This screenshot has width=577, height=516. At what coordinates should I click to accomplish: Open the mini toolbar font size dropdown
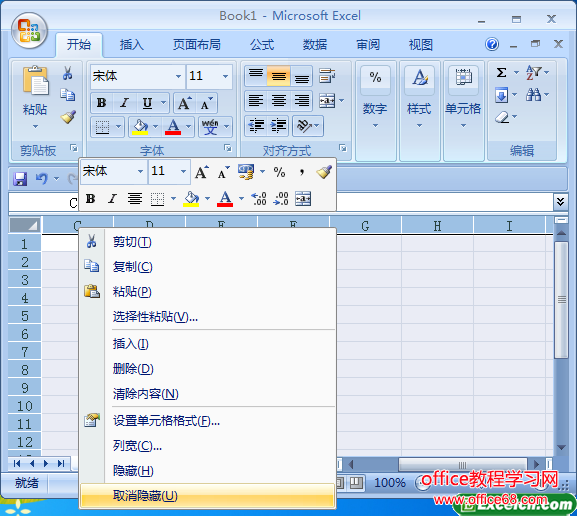(x=183, y=172)
